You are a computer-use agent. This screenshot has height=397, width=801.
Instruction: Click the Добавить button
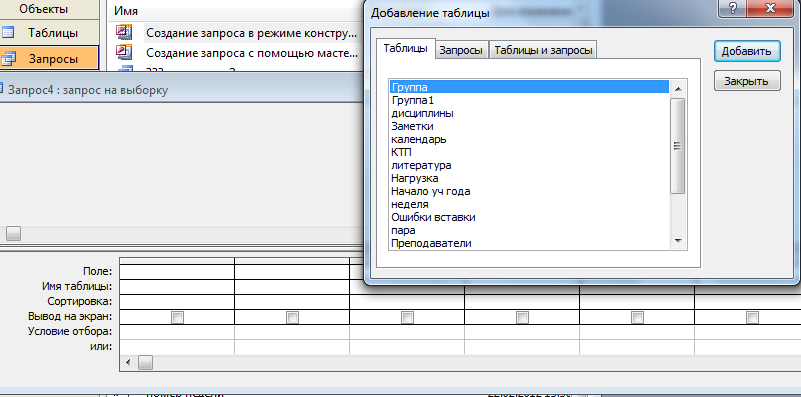click(747, 52)
